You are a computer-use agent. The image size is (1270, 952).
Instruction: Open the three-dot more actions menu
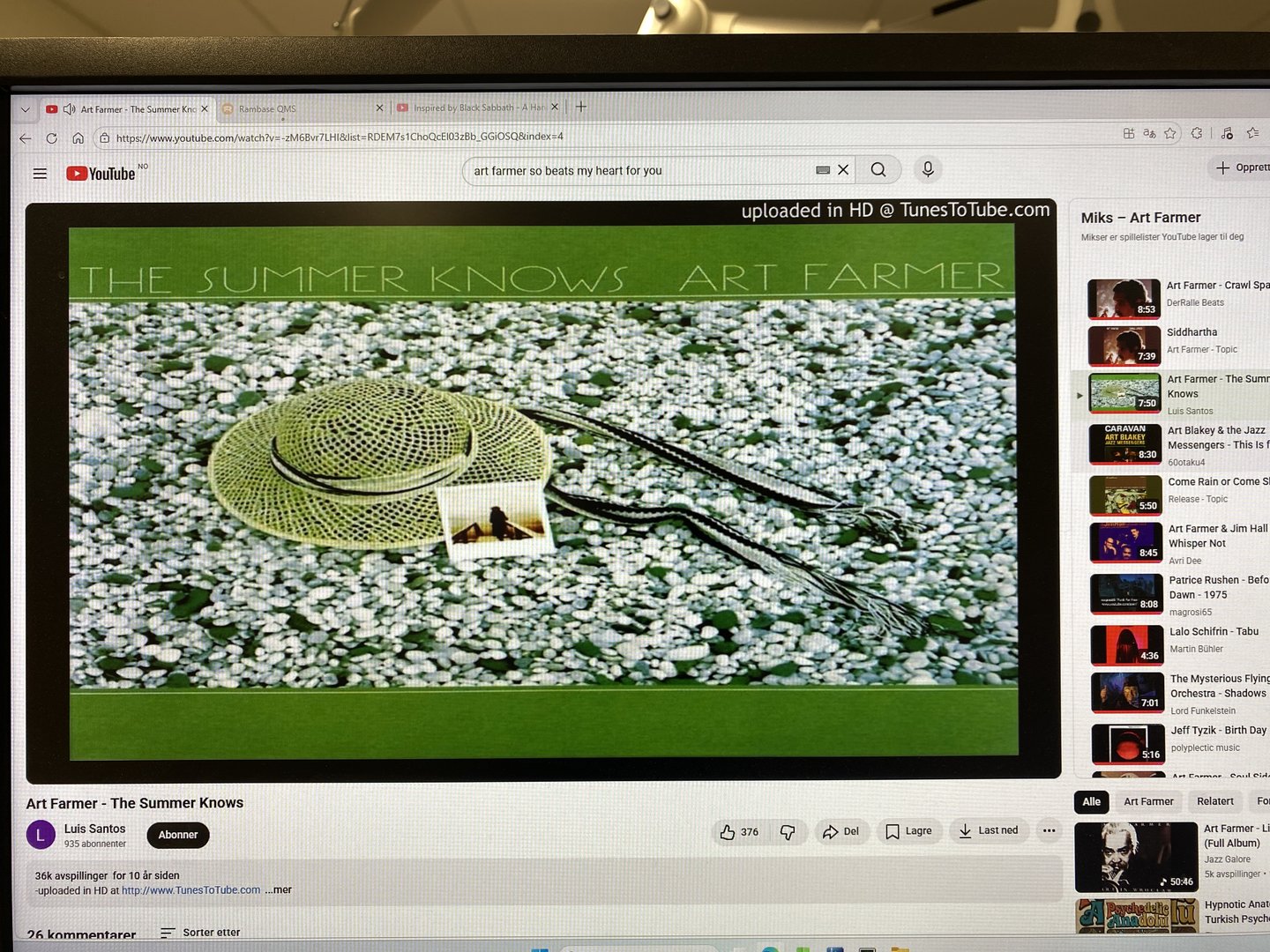(x=1049, y=830)
